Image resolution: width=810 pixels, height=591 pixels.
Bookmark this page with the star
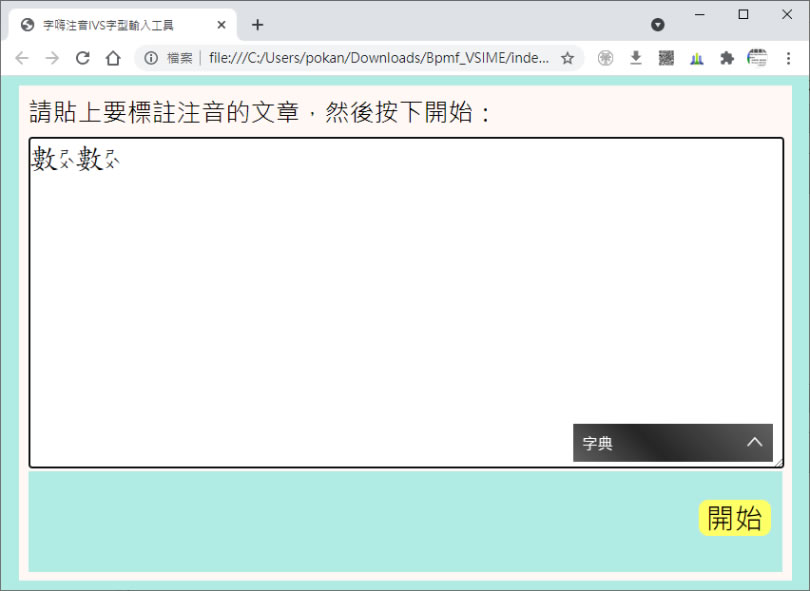pyautogui.click(x=567, y=58)
